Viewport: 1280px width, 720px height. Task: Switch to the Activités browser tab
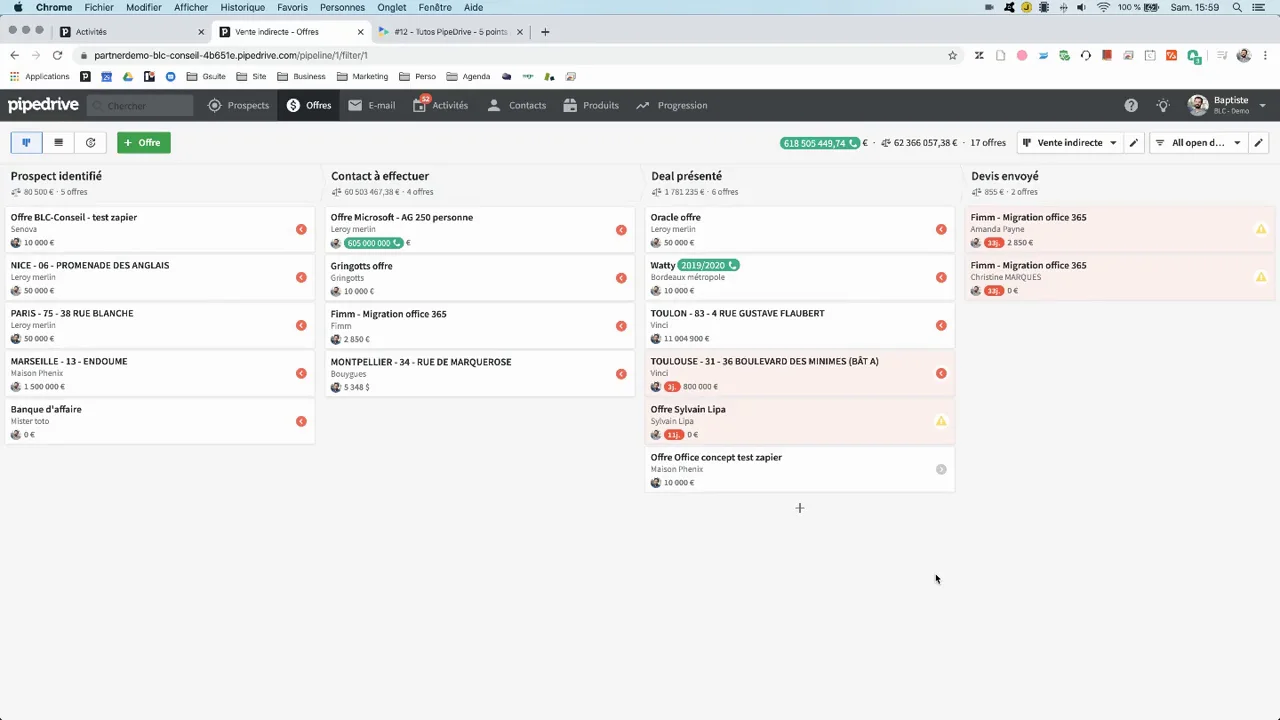(130, 32)
